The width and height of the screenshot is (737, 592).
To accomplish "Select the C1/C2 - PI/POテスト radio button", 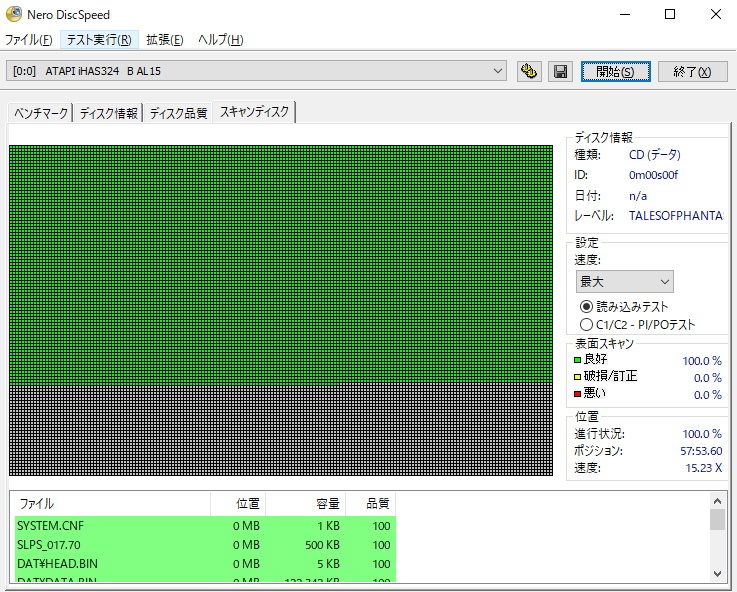I will 586,325.
